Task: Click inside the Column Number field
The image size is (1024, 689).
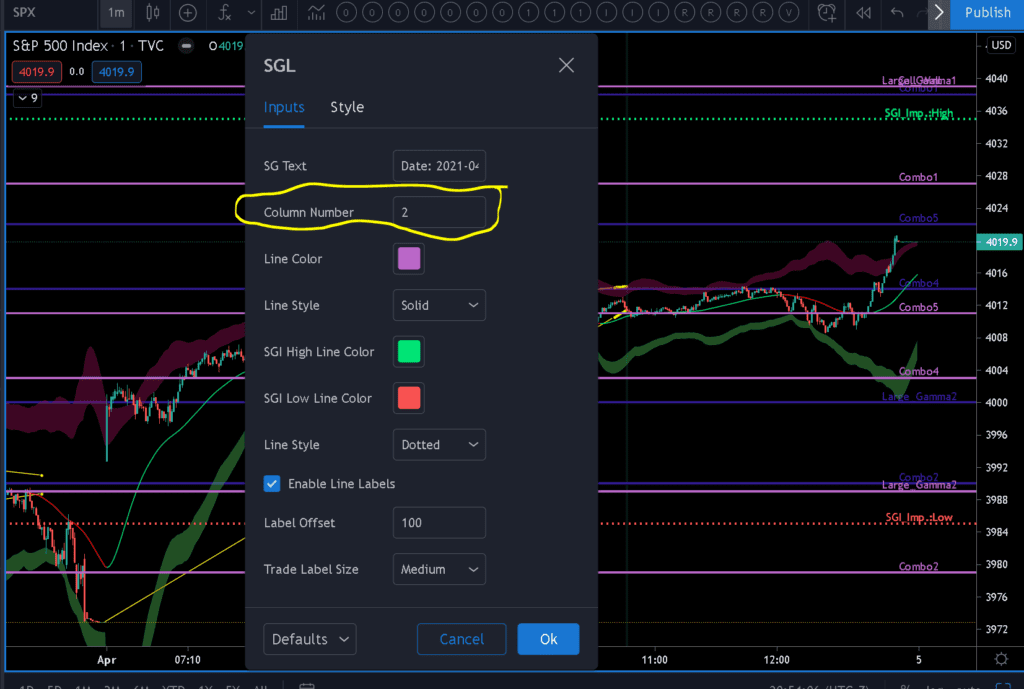Action: 439,212
